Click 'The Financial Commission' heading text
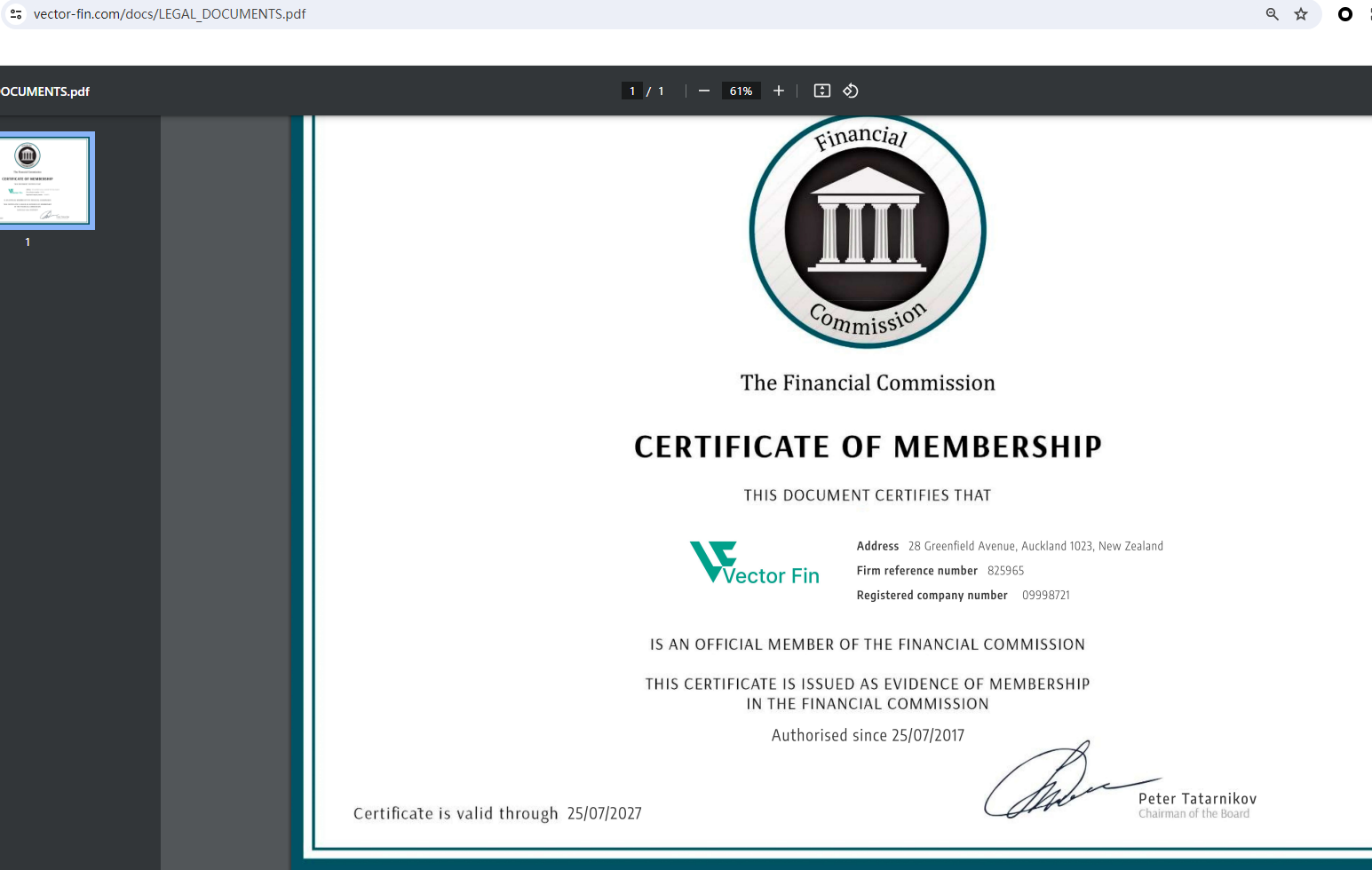 [x=868, y=383]
